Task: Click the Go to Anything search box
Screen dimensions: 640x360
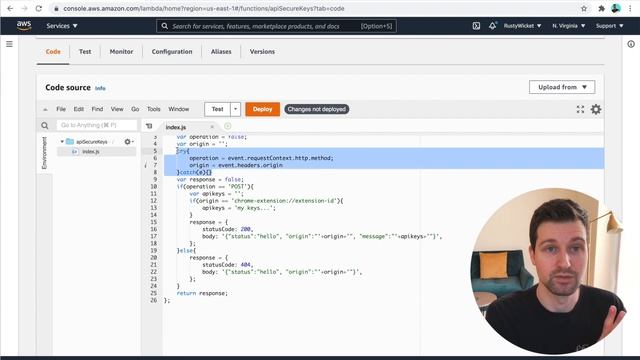Action: pyautogui.click(x=97, y=125)
